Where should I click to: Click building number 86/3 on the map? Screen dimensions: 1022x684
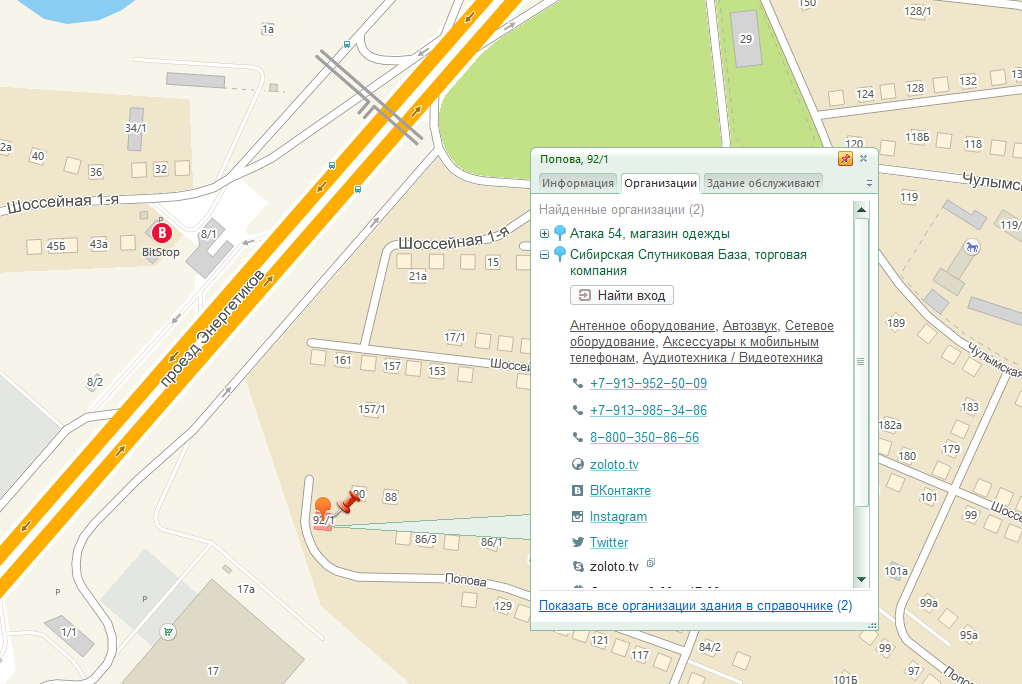tap(426, 539)
